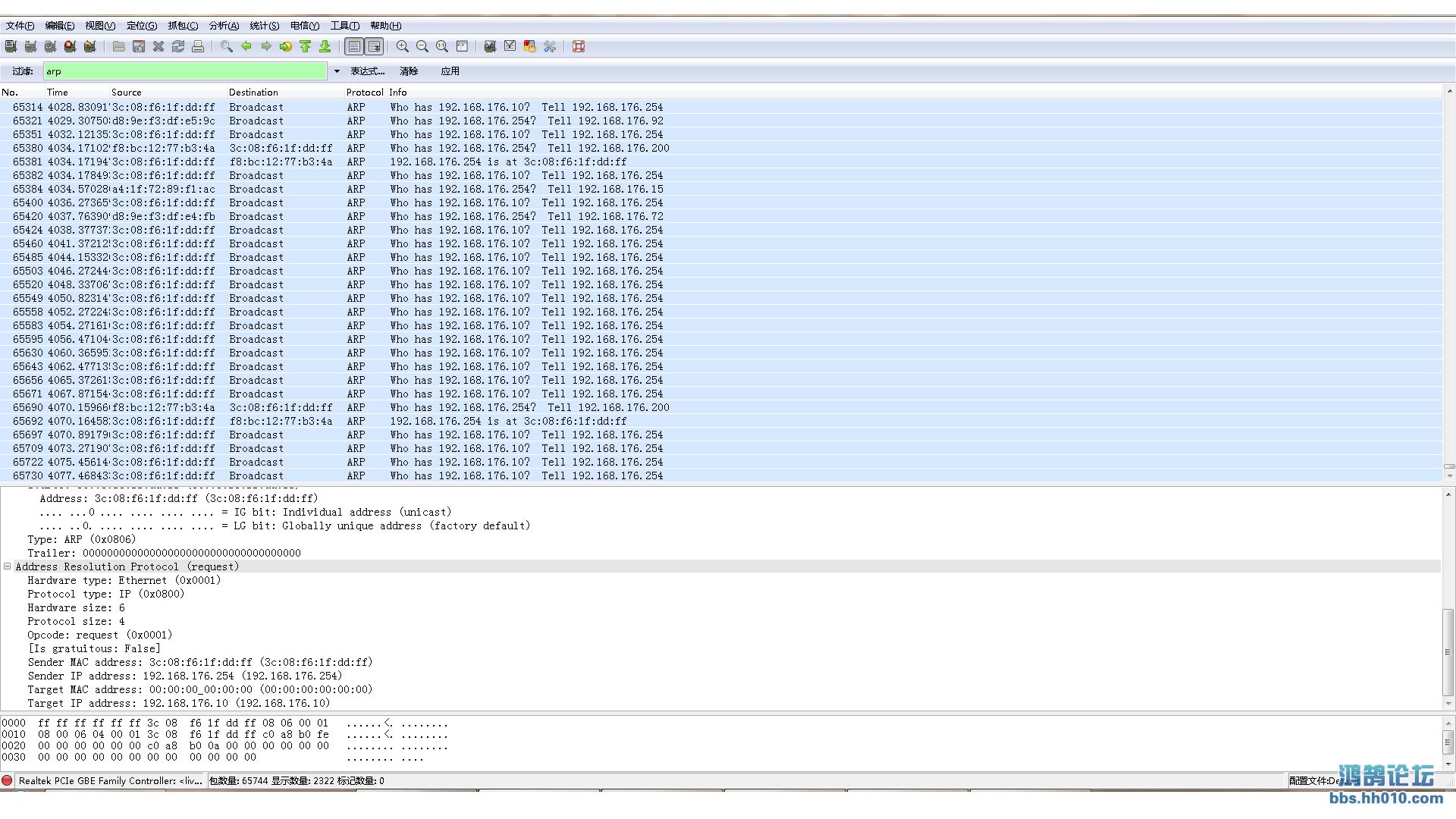
Task: Open the 帮助(H) menu
Action: 386,26
